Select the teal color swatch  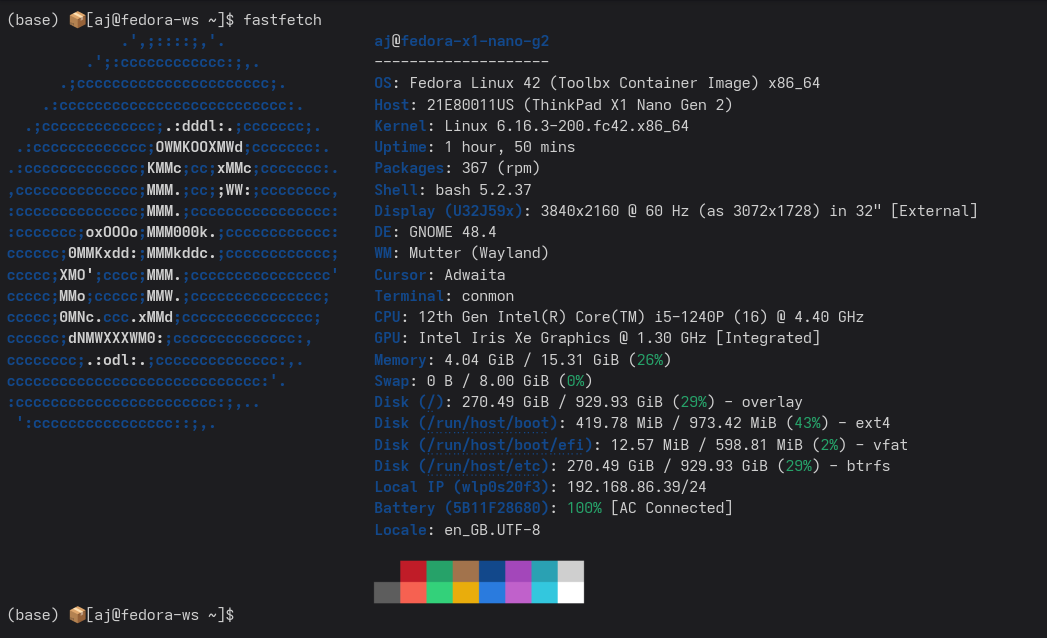coord(544,571)
